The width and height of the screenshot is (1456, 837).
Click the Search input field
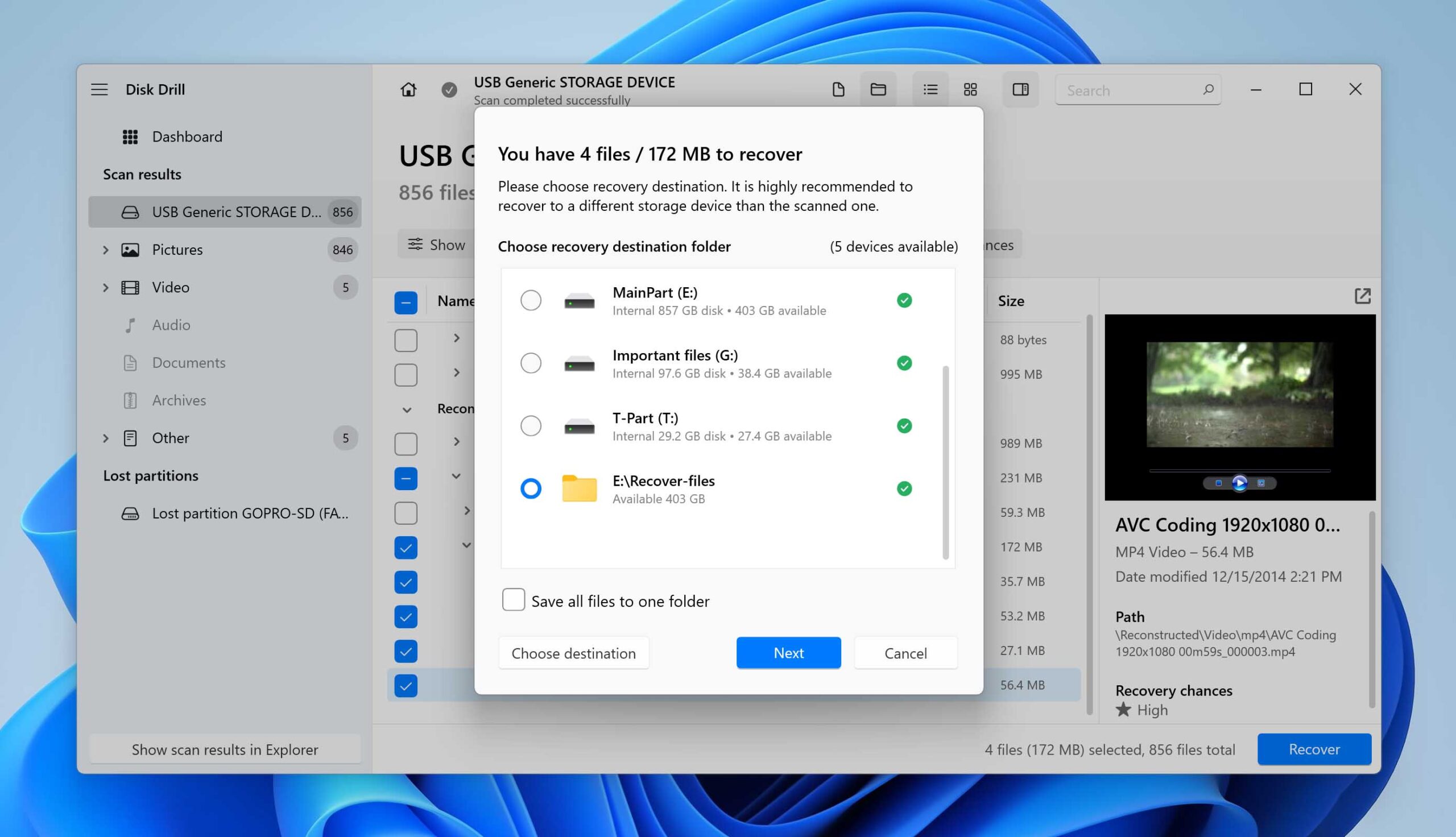pyautogui.click(x=1137, y=90)
